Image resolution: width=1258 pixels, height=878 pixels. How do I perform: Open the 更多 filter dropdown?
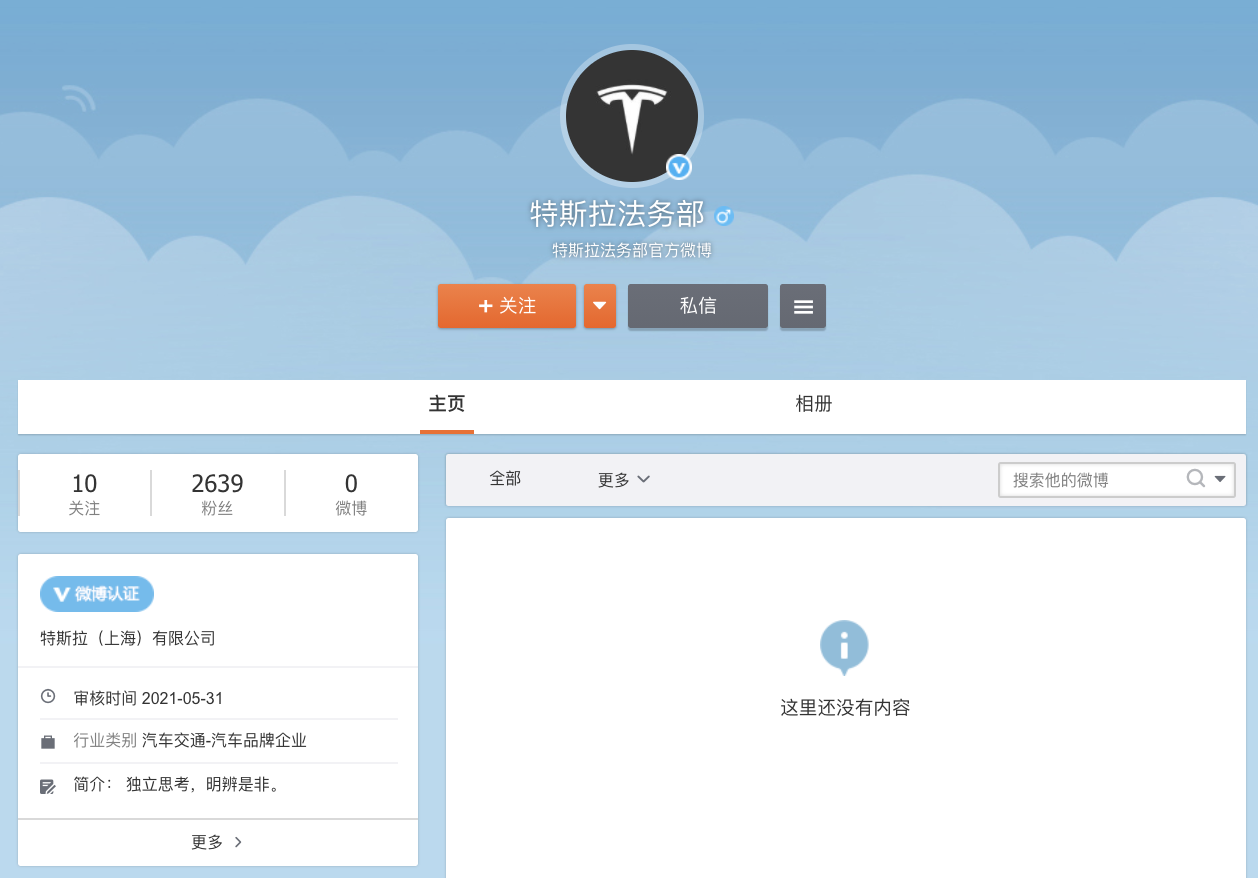(x=624, y=480)
